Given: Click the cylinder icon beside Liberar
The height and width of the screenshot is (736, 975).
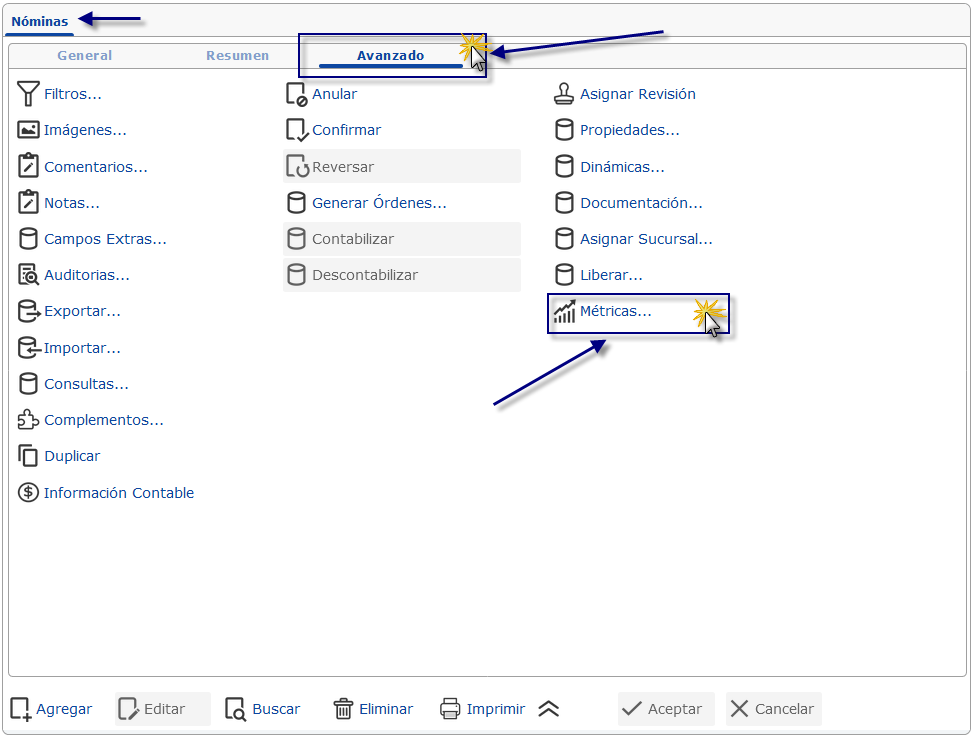Looking at the screenshot, I should pos(564,275).
